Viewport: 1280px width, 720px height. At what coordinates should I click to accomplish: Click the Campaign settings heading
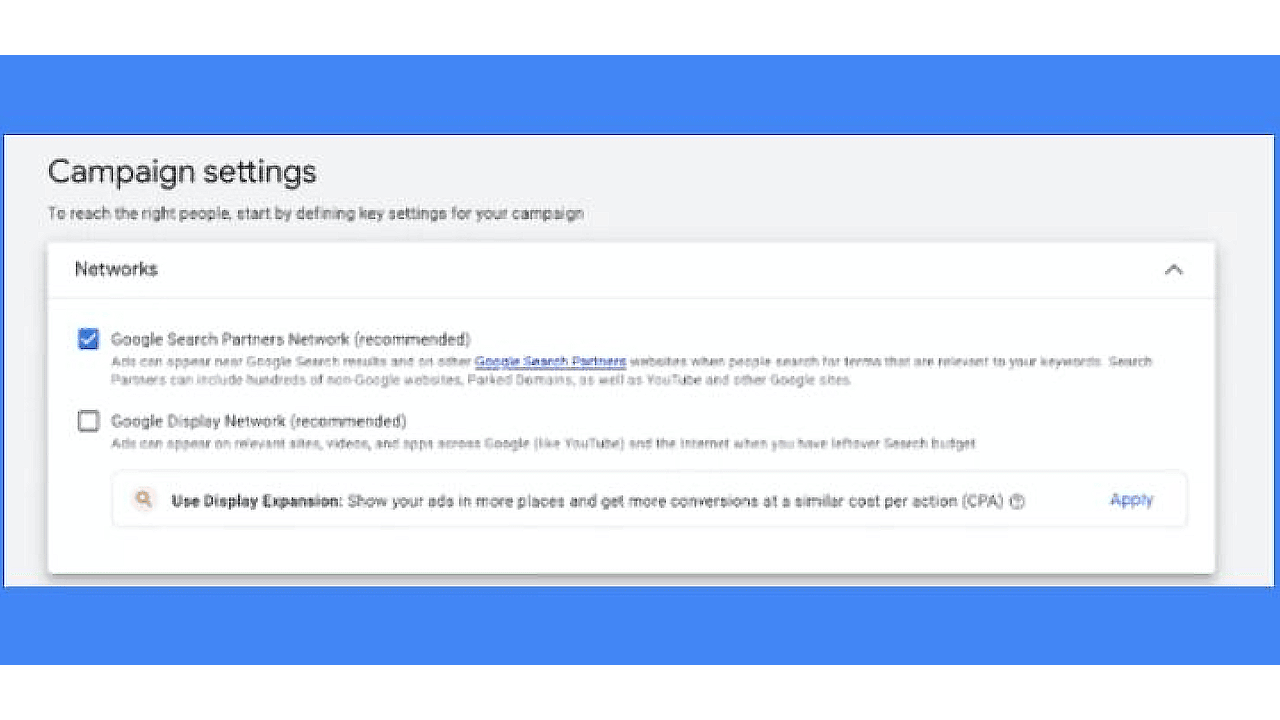[182, 172]
